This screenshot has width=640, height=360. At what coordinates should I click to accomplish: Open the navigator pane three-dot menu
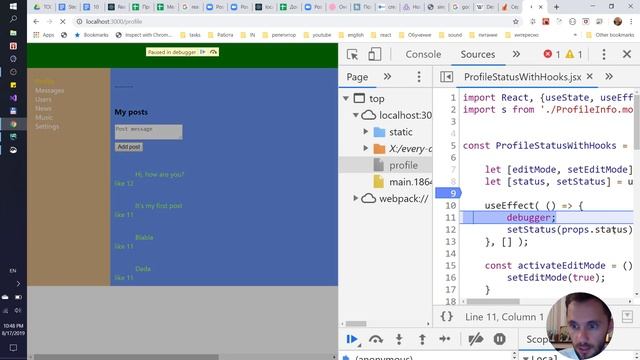419,77
